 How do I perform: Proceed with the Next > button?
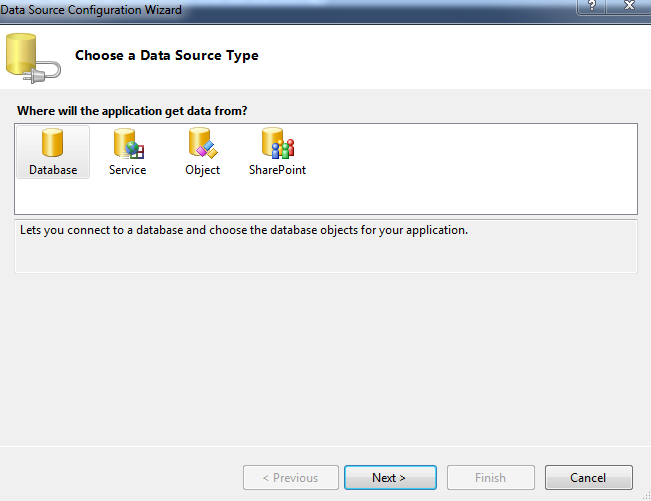(x=390, y=478)
